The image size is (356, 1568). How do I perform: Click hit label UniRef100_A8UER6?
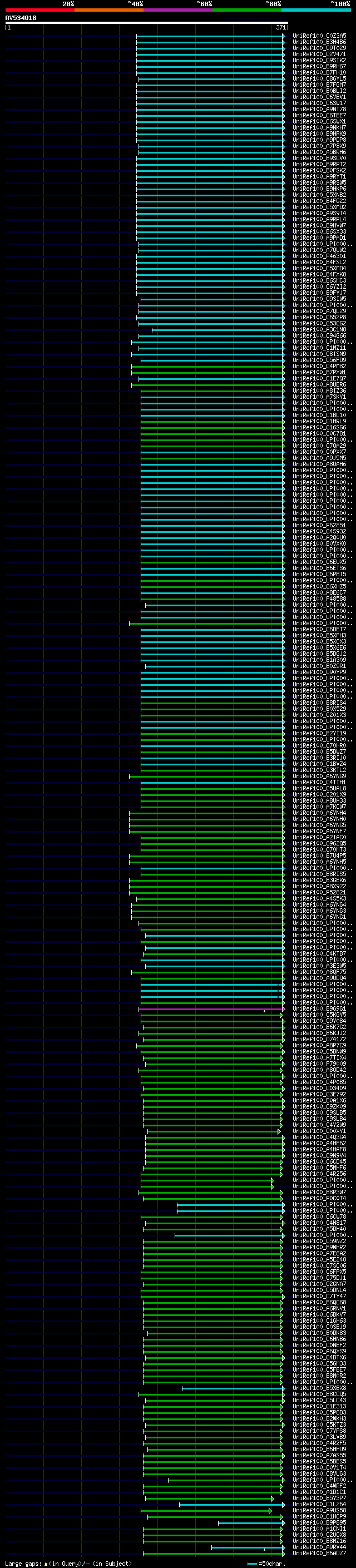pyautogui.click(x=319, y=385)
